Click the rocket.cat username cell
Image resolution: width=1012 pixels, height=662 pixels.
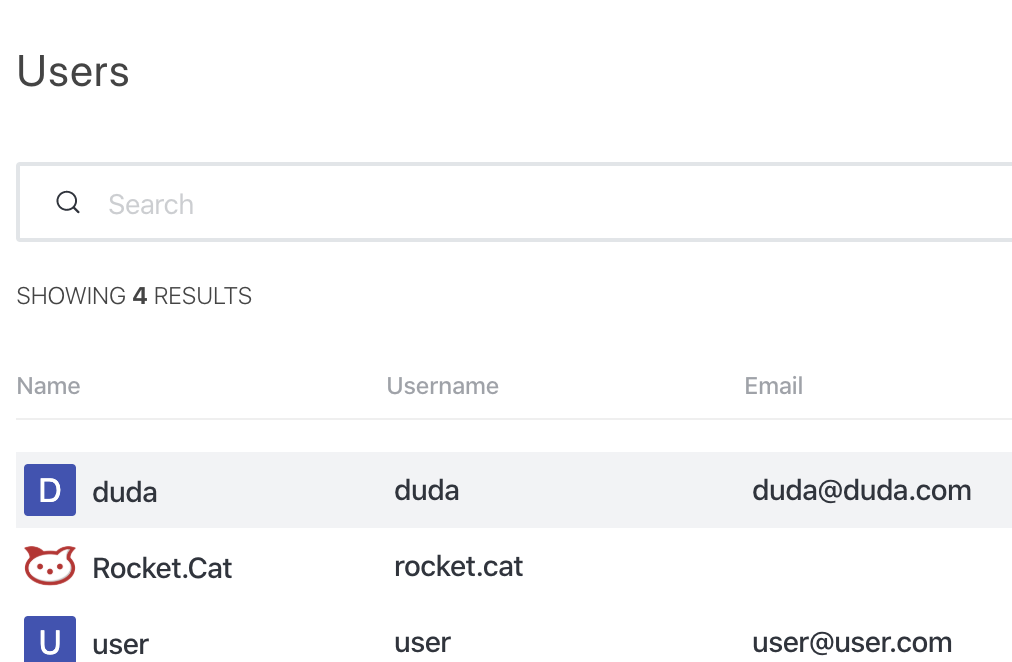click(458, 567)
